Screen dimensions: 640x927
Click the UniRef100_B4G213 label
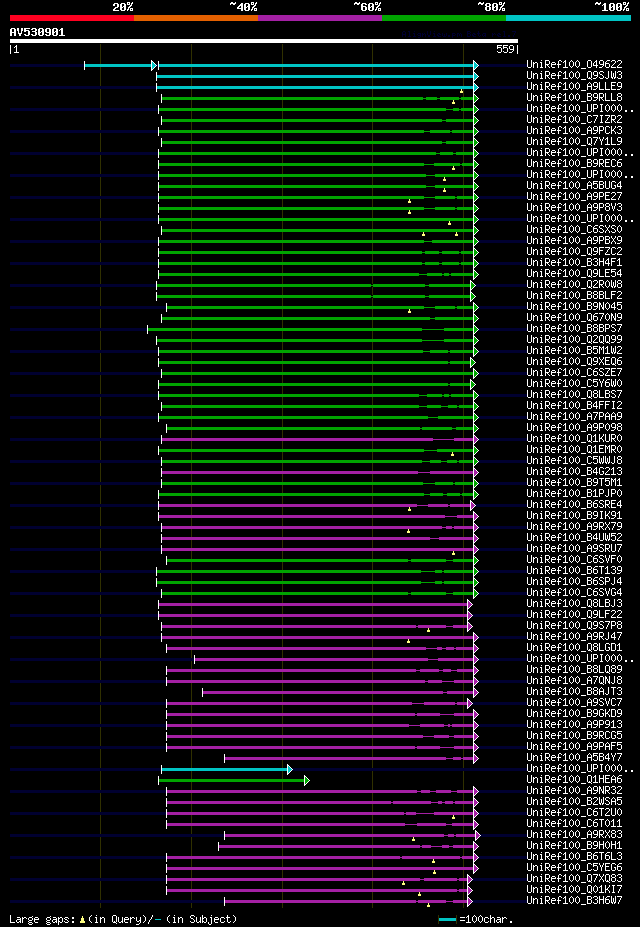[574, 472]
